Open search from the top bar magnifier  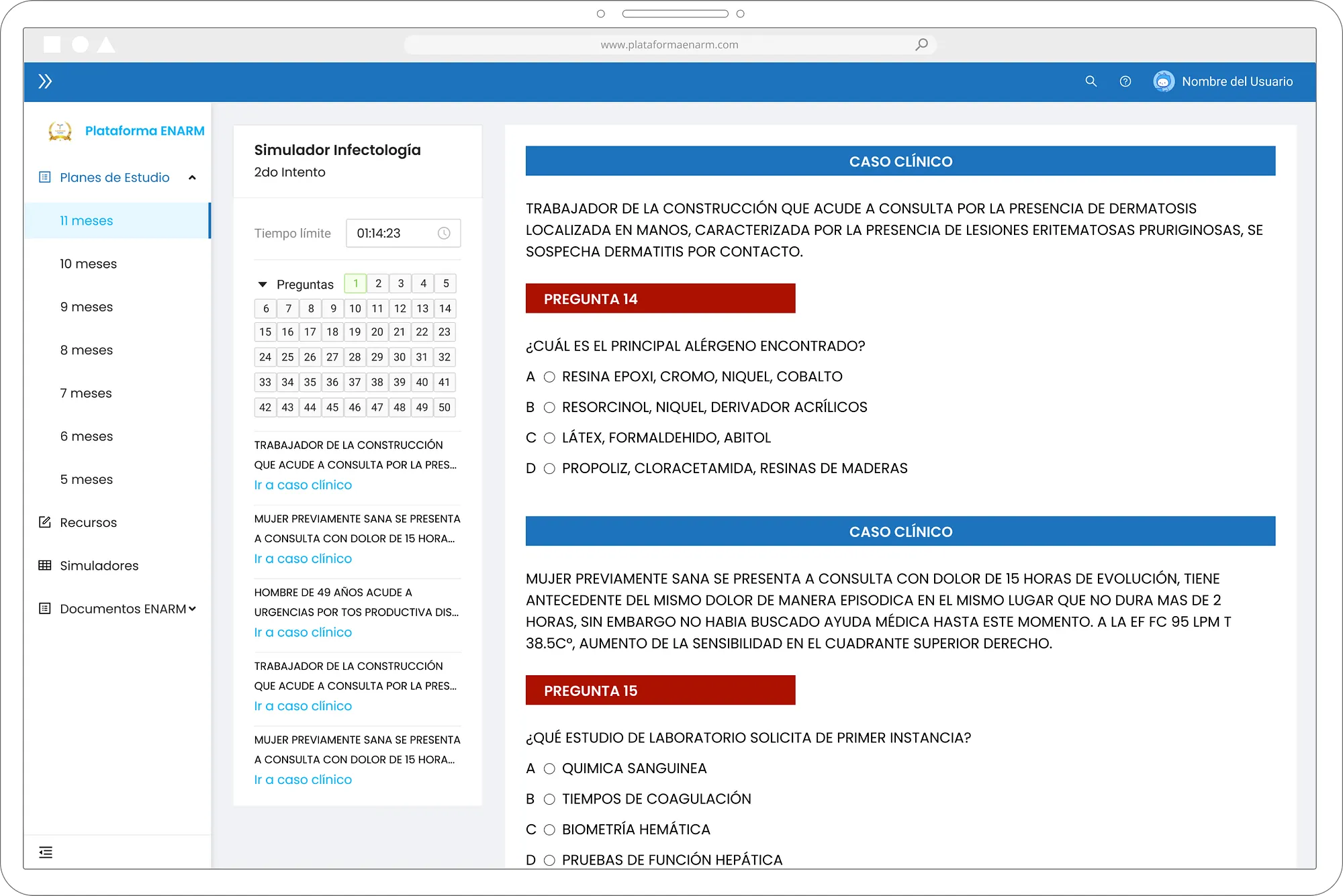(1091, 81)
